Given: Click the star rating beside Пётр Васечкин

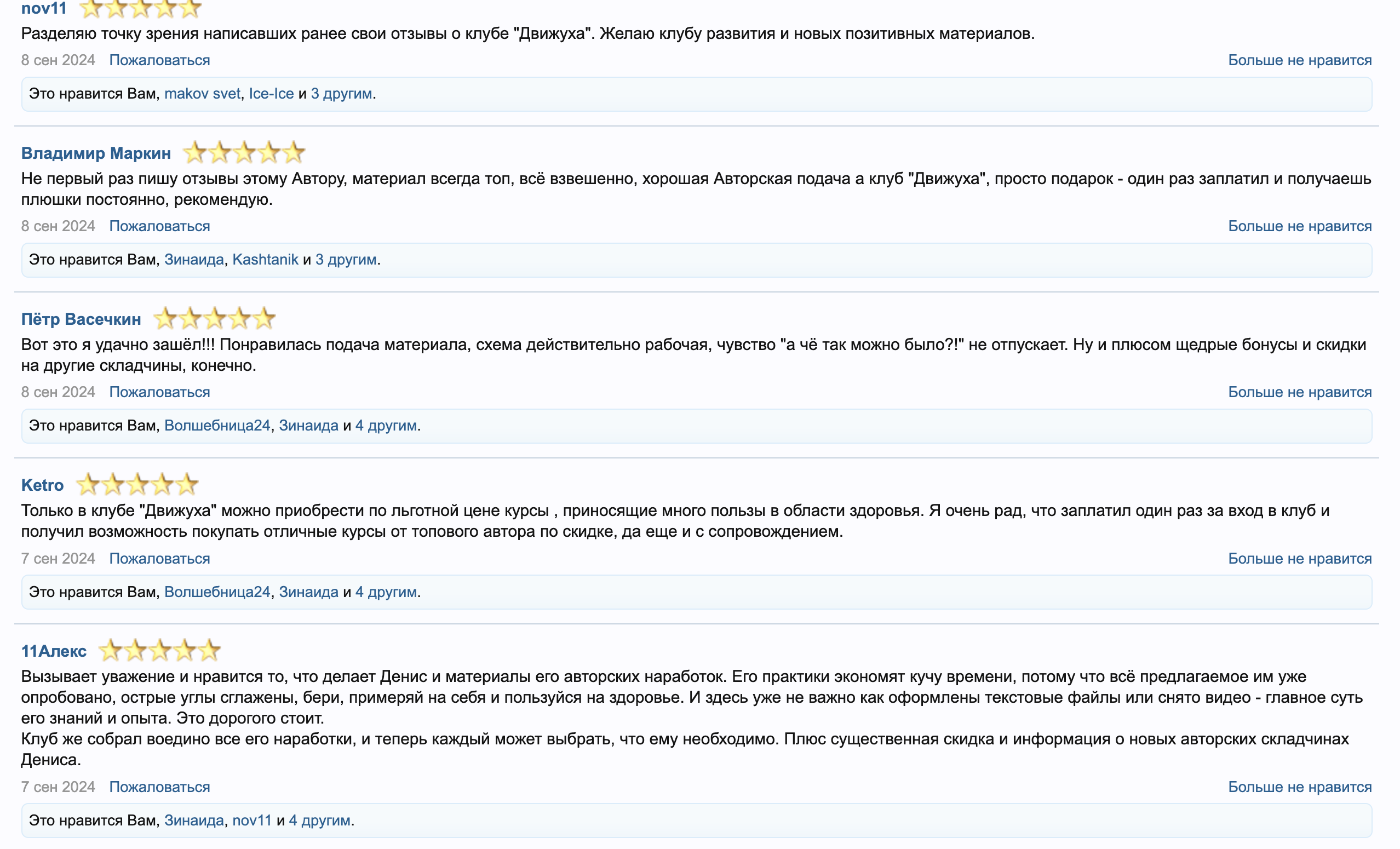Looking at the screenshot, I should (214, 319).
